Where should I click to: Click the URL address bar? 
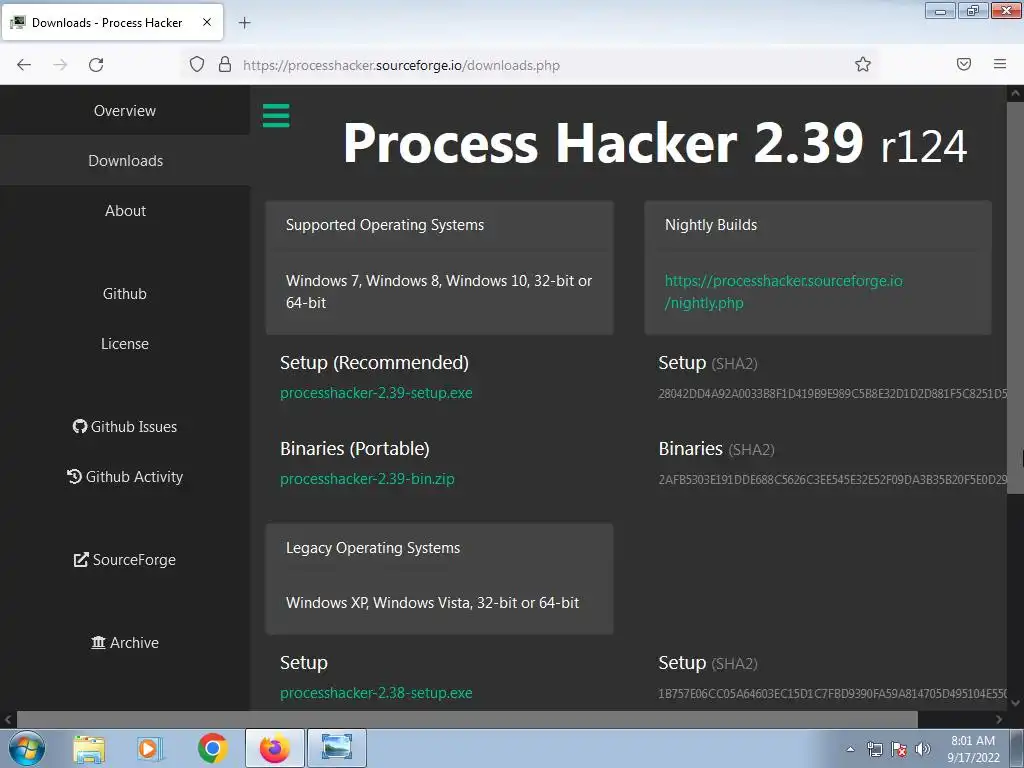tap(529, 65)
